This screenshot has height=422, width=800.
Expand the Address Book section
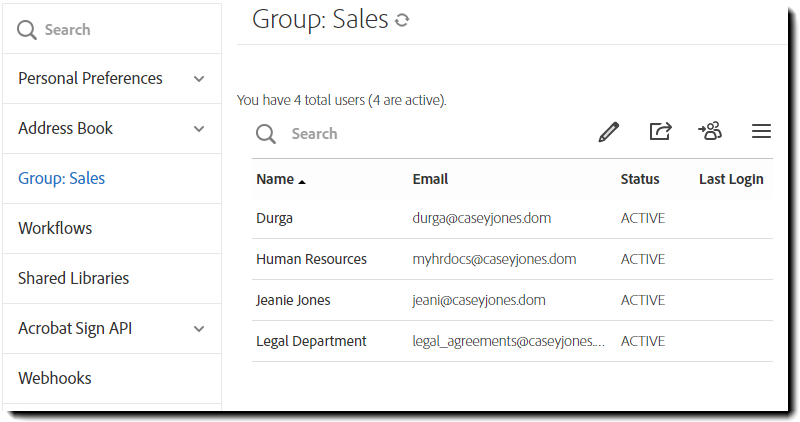(199, 129)
